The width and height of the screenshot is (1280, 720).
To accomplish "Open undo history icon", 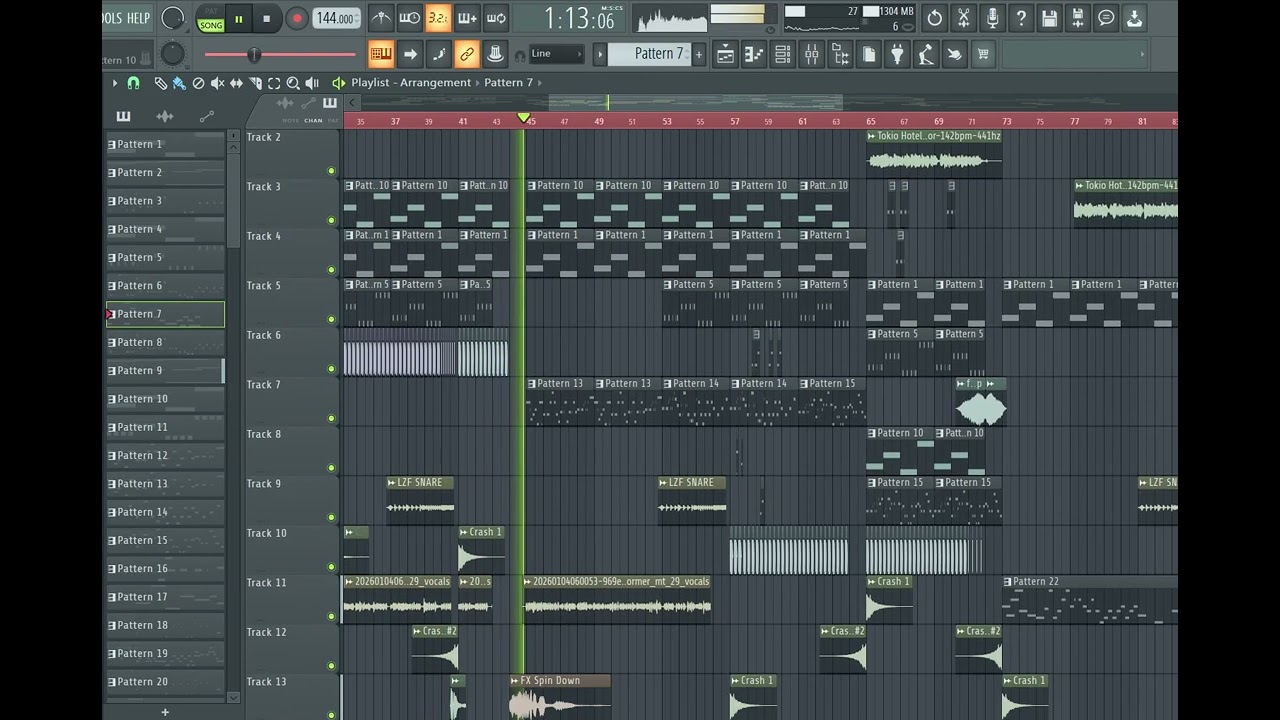I will coord(934,18).
